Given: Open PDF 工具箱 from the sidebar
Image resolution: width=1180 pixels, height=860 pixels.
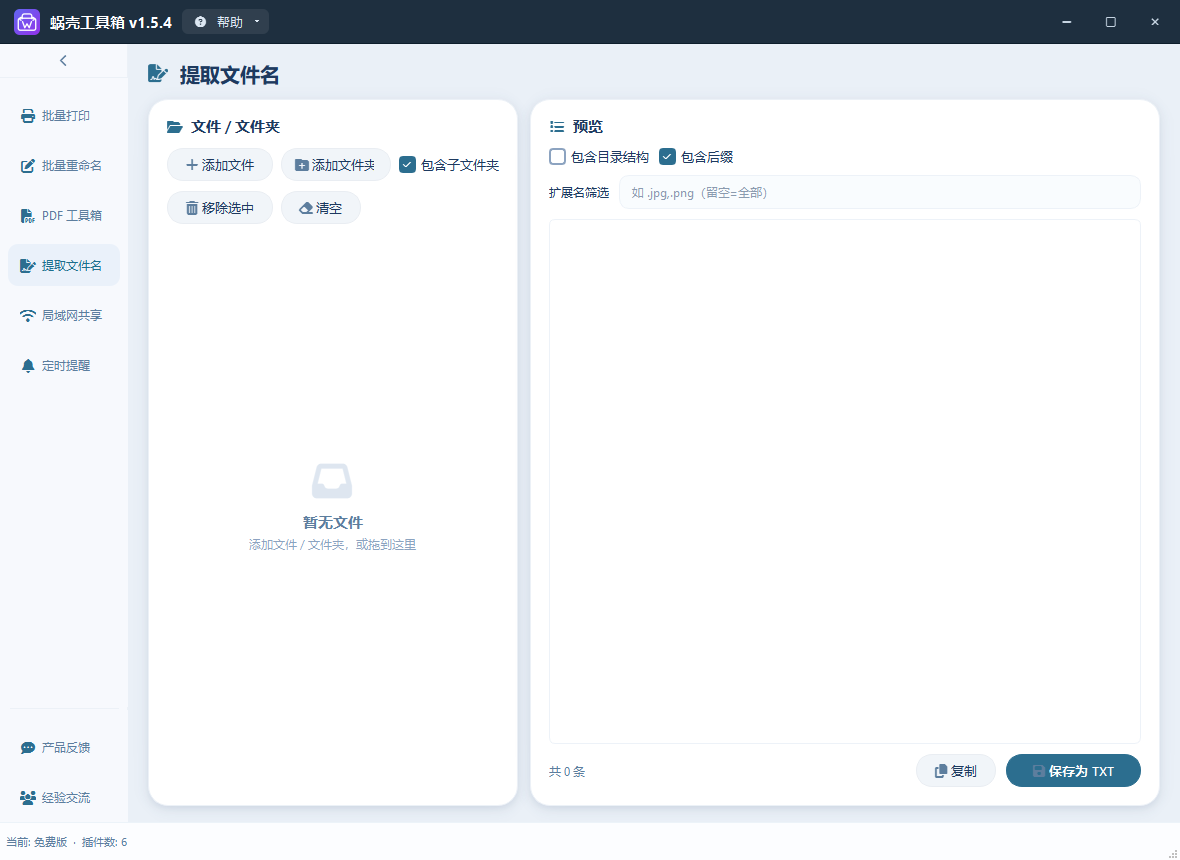Looking at the screenshot, I should (64, 216).
